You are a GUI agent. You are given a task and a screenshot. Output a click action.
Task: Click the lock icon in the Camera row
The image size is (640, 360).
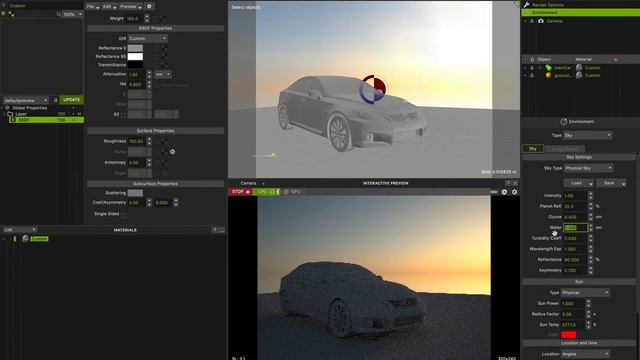tap(532, 21)
